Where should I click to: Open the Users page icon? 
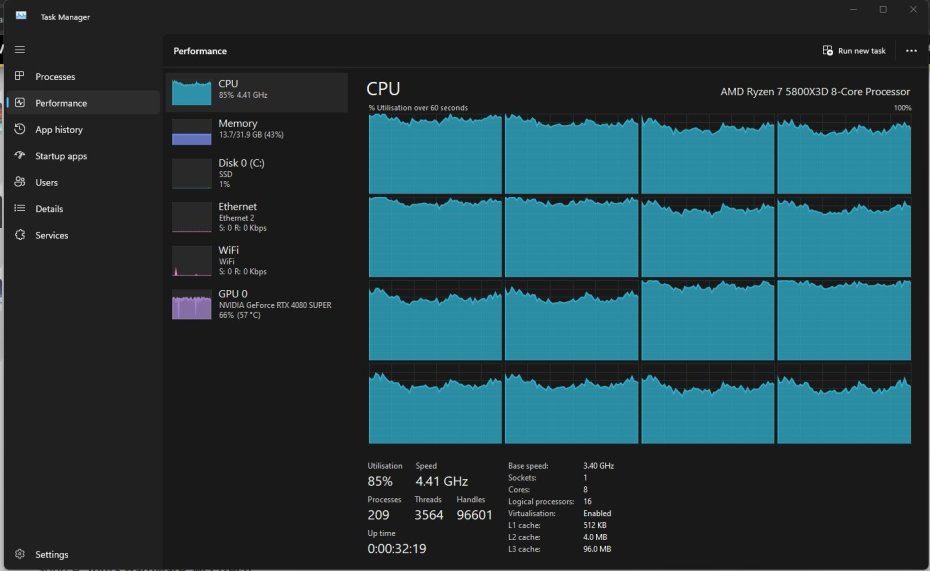[20, 182]
